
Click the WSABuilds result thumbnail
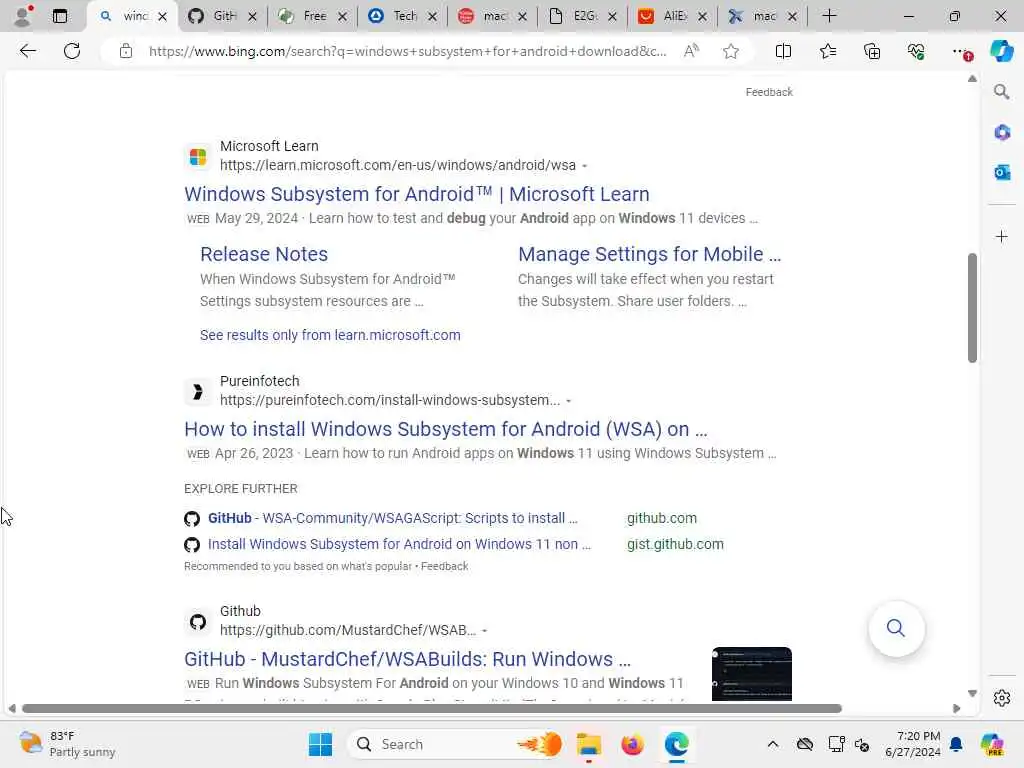[x=752, y=673]
